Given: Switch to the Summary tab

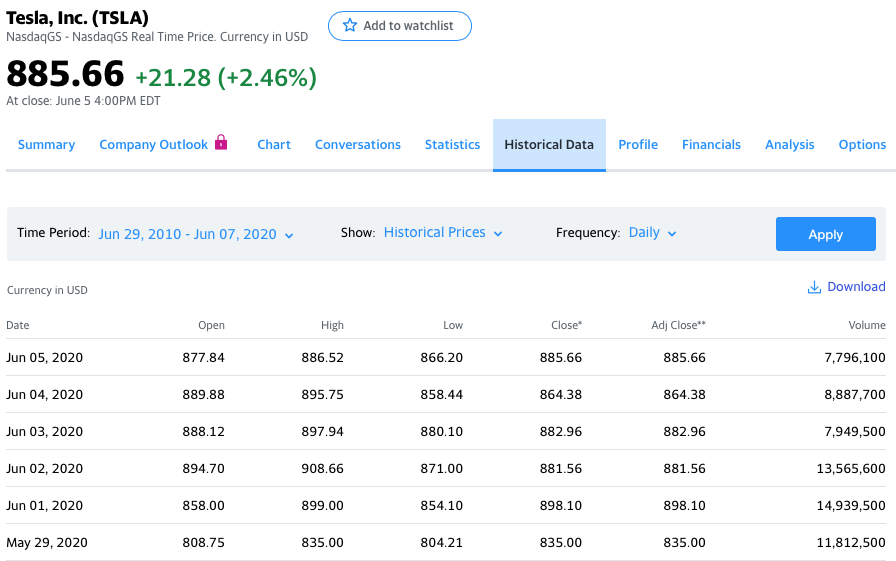Looking at the screenshot, I should click(46, 145).
